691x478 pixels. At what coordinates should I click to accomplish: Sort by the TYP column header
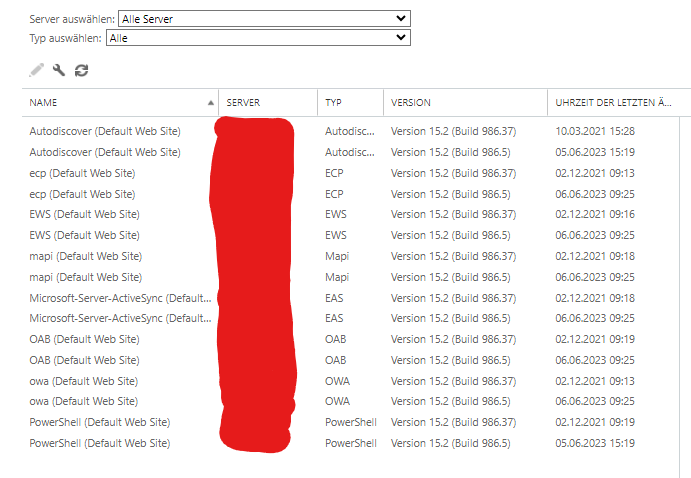coord(350,103)
